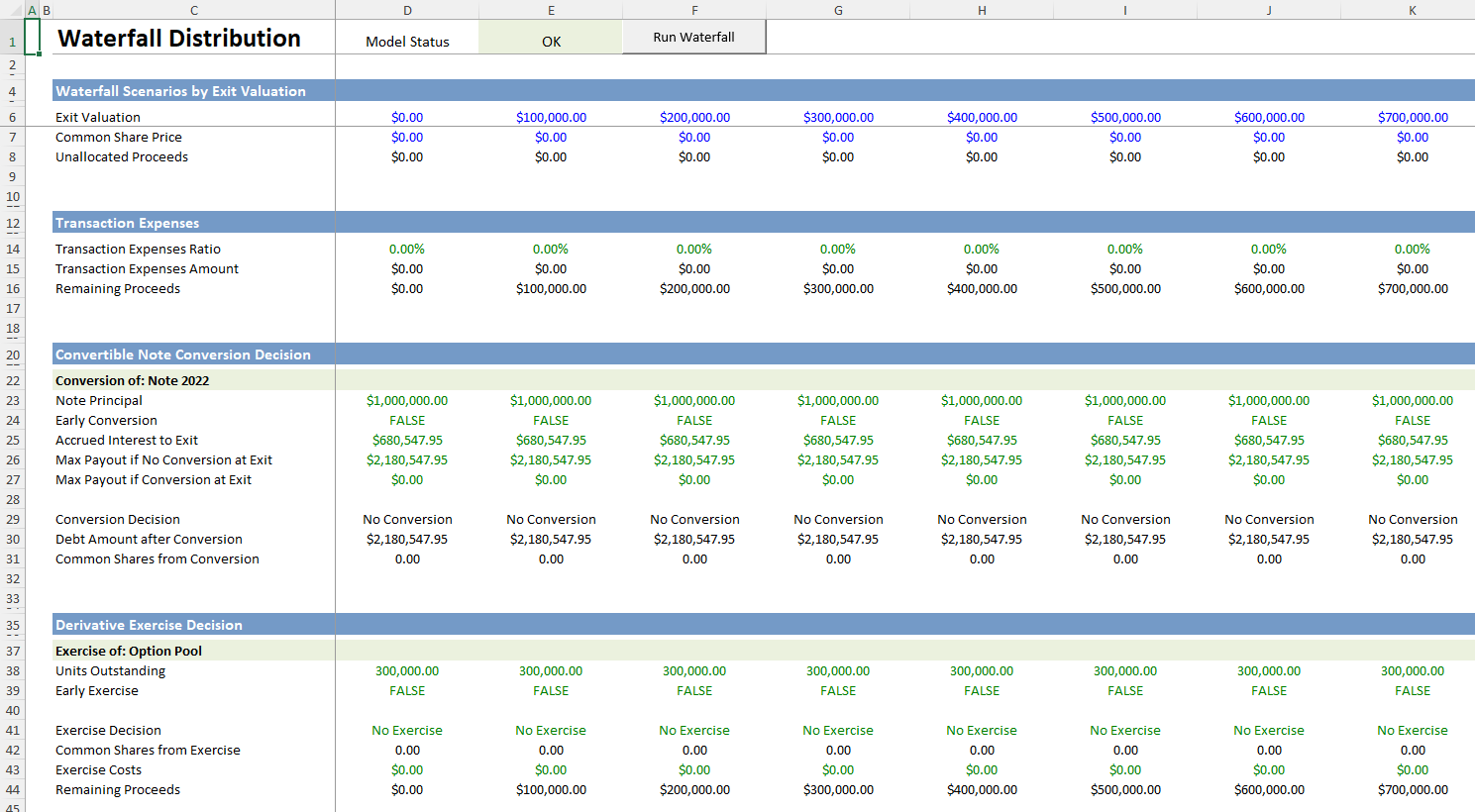Click the Accrued Interest to Exit label
Image resolution: width=1475 pixels, height=812 pixels.
coord(127,440)
